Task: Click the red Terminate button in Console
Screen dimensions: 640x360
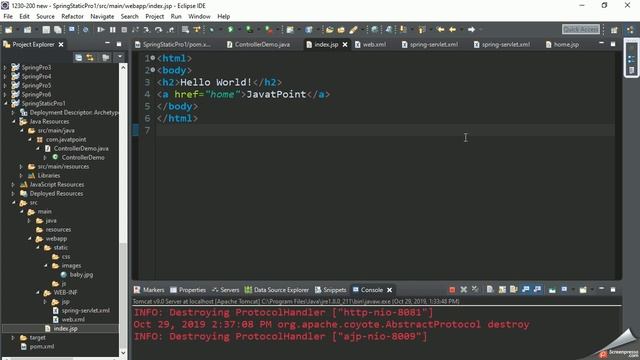Action: pyautogui.click(x=452, y=290)
